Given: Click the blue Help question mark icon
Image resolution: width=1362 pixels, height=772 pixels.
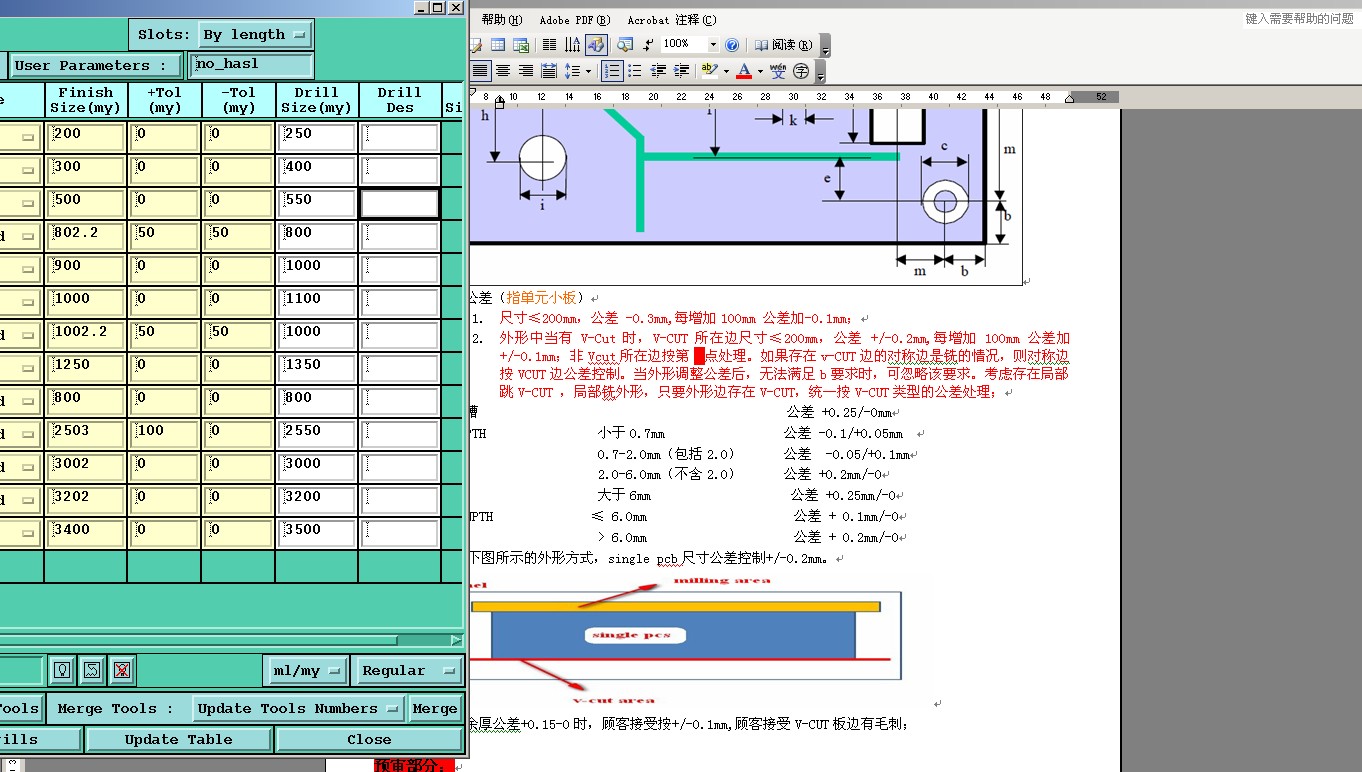Looking at the screenshot, I should [x=732, y=44].
